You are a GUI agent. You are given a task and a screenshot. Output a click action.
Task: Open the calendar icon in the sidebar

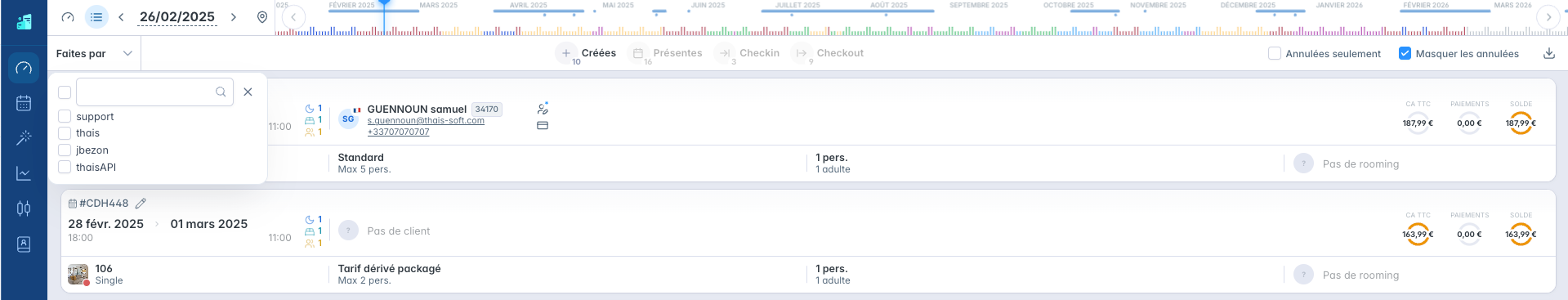pyautogui.click(x=24, y=103)
